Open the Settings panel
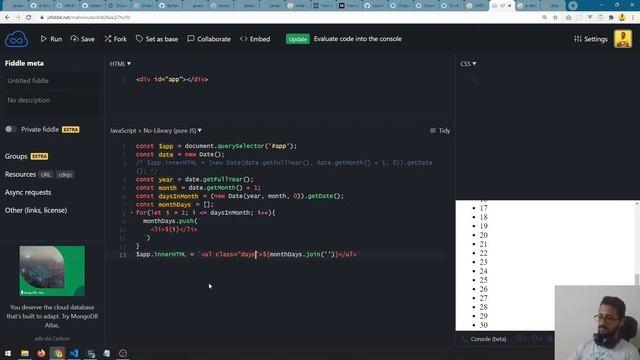The width and height of the screenshot is (640, 360). [x=591, y=39]
